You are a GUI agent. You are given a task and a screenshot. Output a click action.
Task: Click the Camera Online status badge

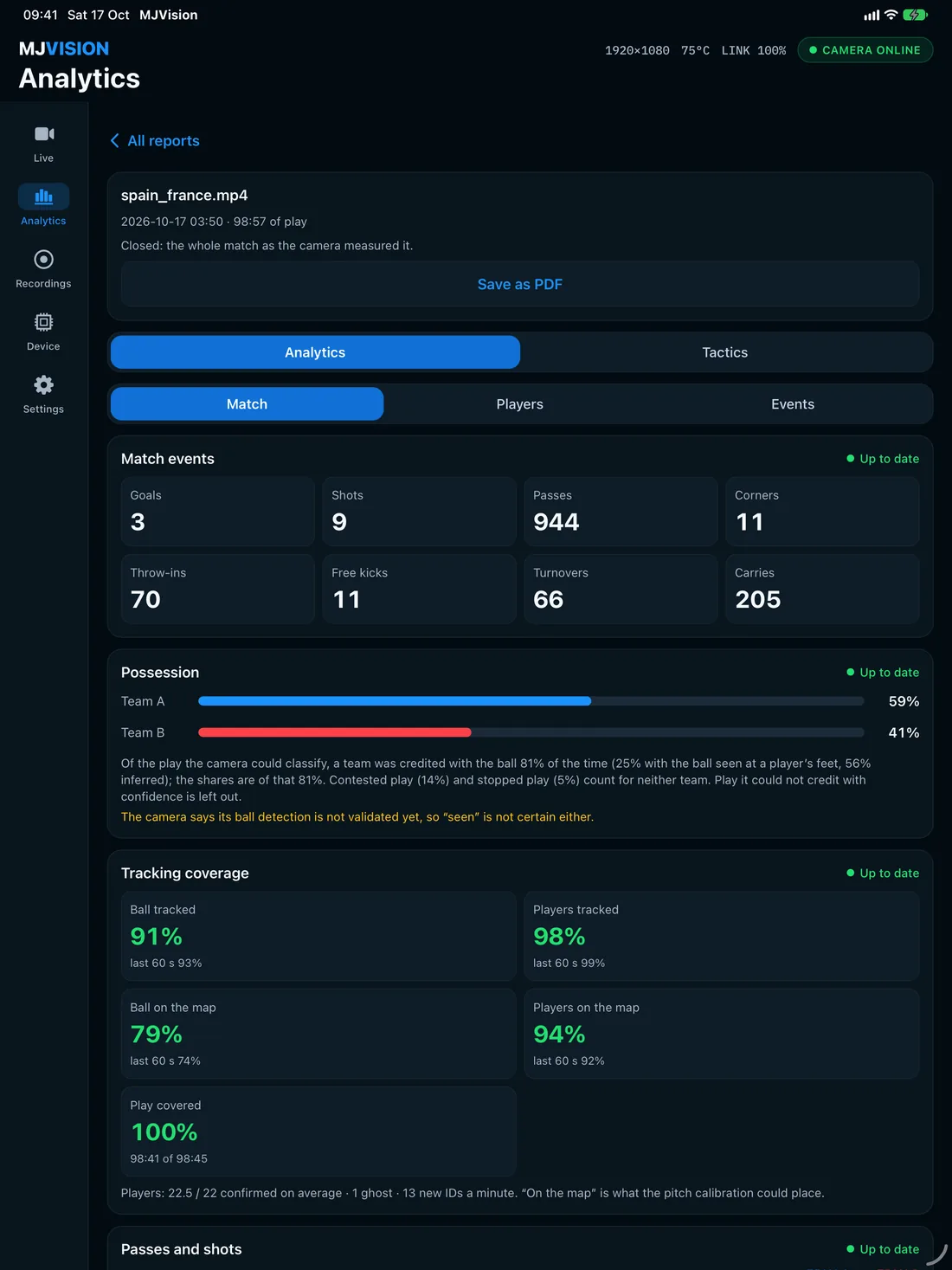[x=865, y=50]
